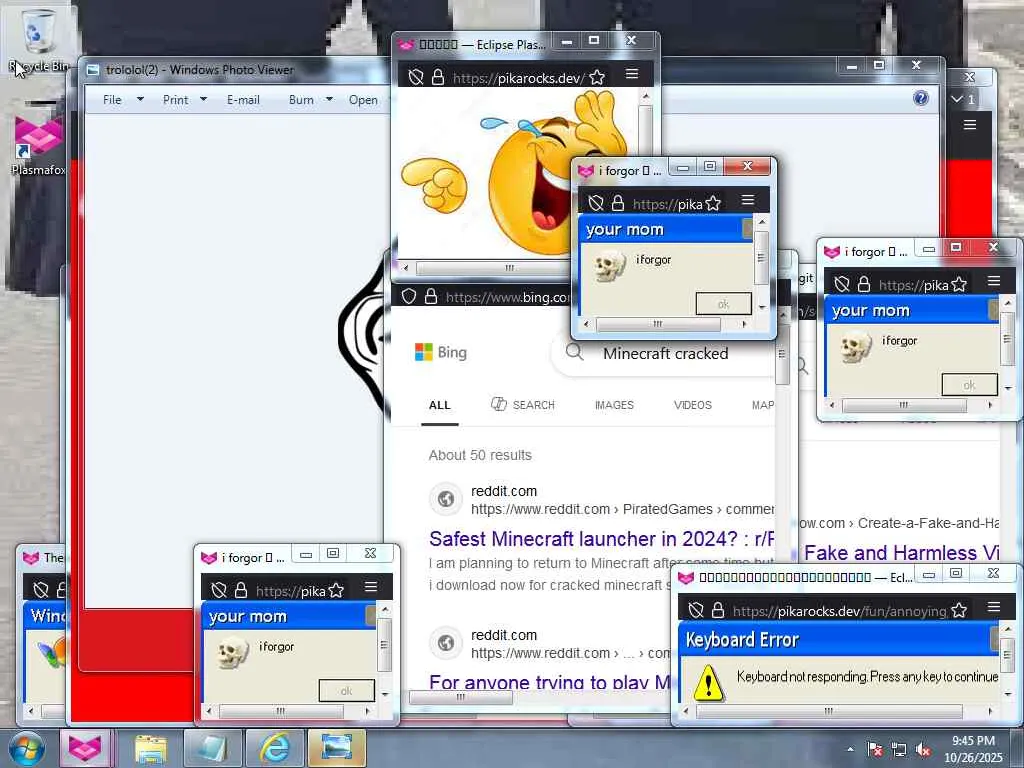
Task: Open the Plasmafox desktop shortcut
Action: 39,144
